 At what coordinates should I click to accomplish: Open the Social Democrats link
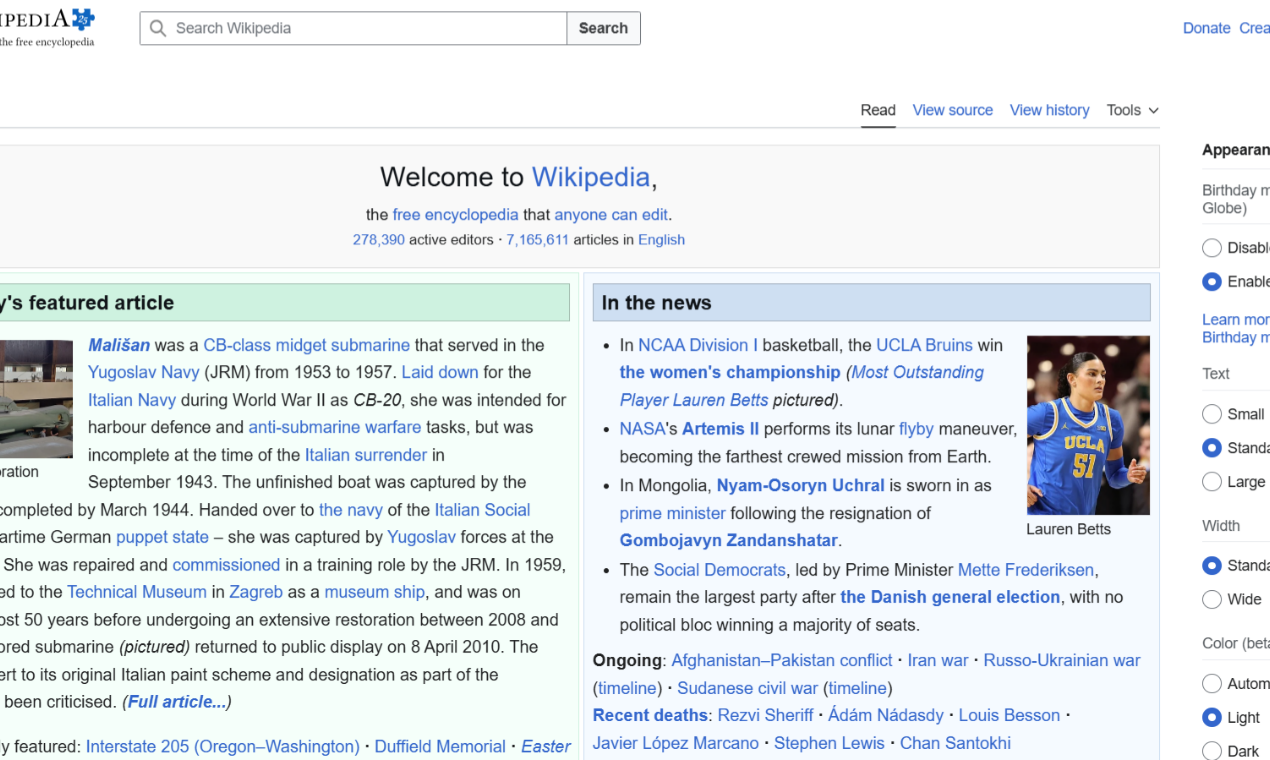[719, 570]
